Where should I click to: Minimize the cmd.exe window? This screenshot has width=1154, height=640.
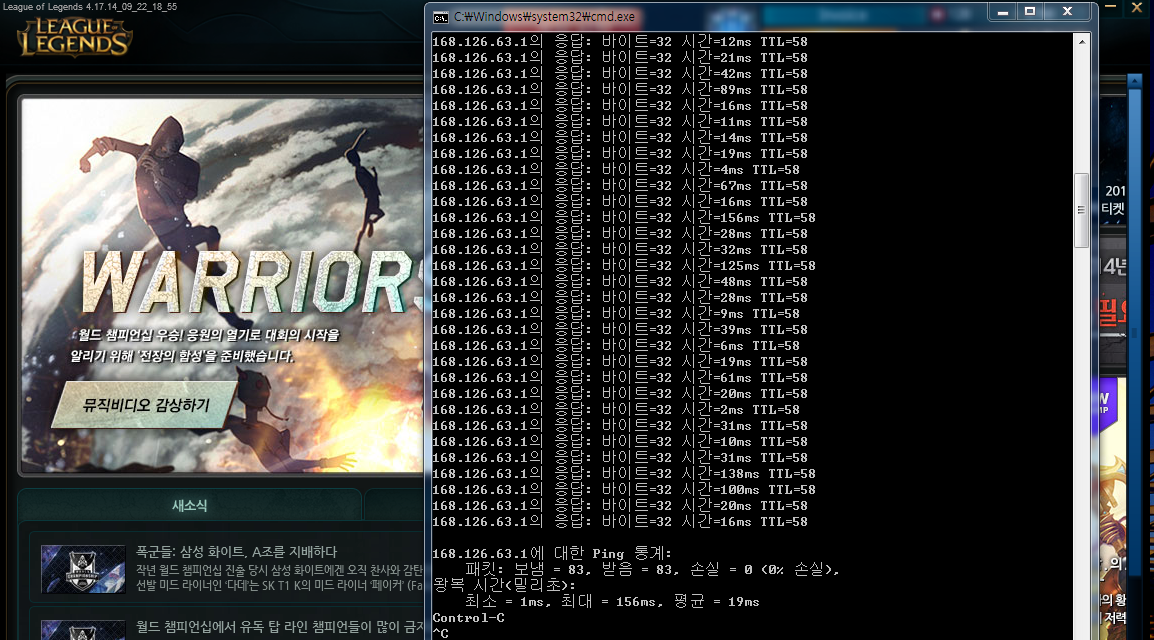[1002, 12]
